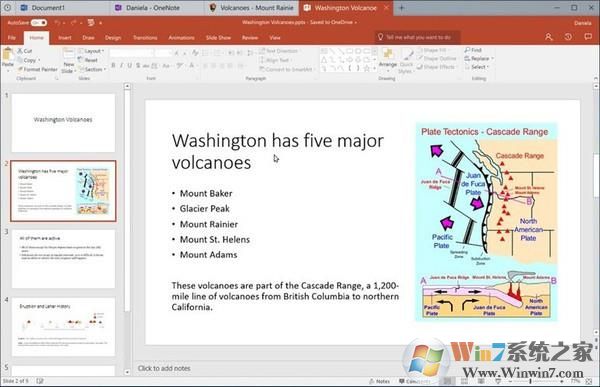Go to the Animations tab

pyautogui.click(x=181, y=38)
